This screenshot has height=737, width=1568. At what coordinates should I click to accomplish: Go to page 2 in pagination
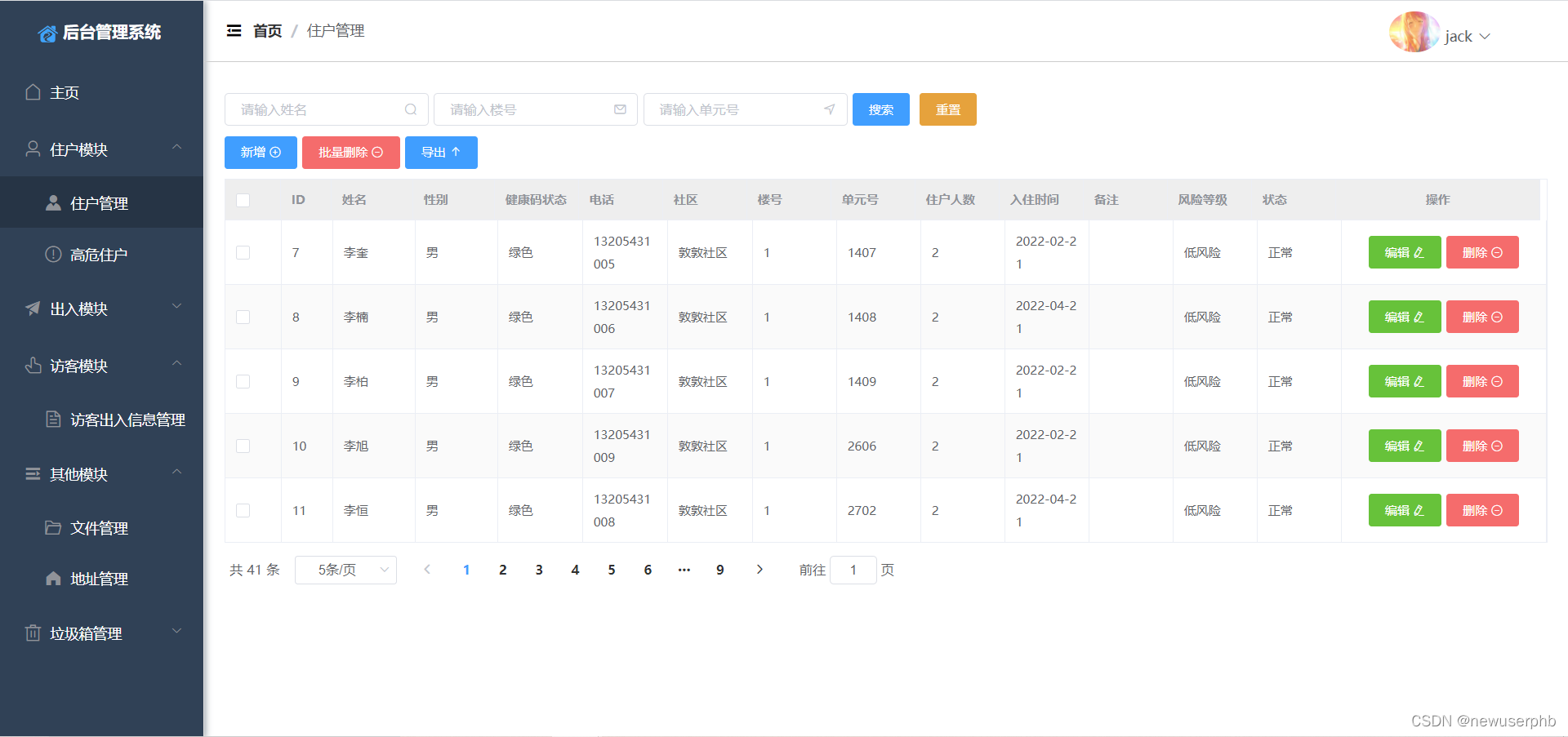coord(503,570)
